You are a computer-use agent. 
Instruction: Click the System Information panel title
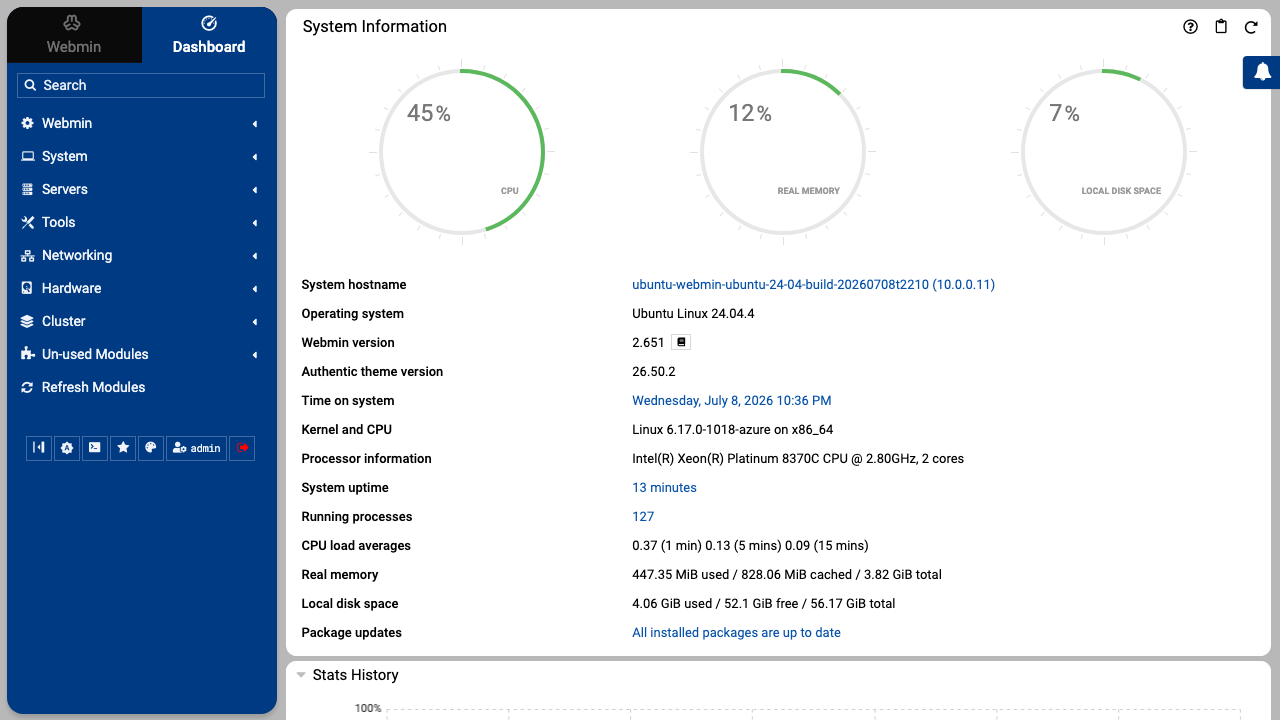(x=375, y=27)
